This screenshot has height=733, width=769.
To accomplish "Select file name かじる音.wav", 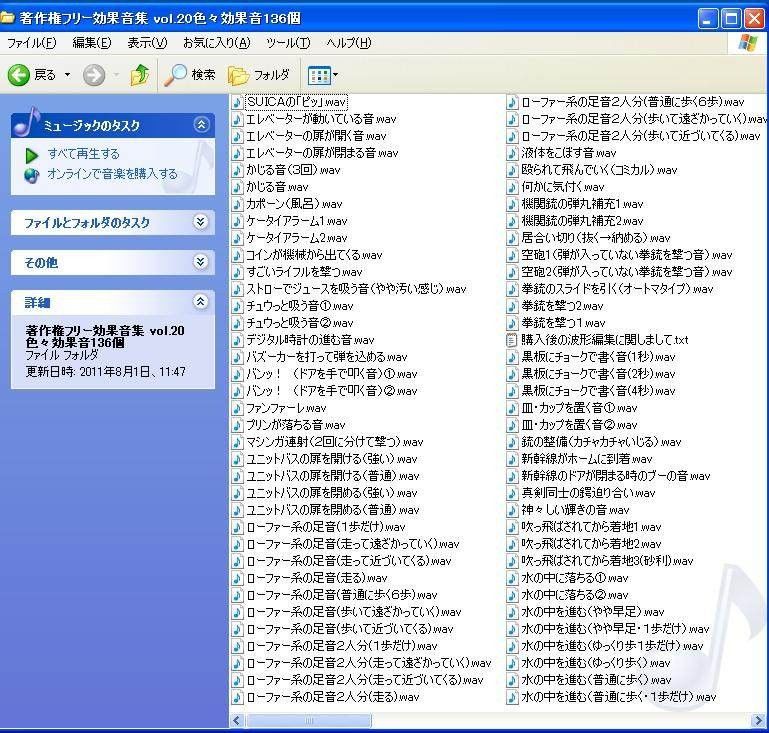I will (x=278, y=187).
